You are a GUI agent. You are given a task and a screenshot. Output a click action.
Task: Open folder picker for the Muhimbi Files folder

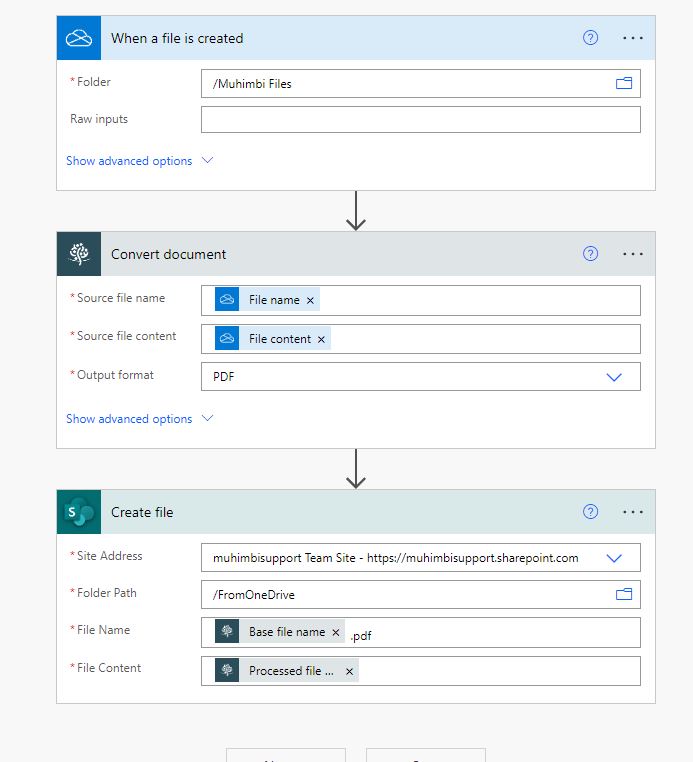624,84
